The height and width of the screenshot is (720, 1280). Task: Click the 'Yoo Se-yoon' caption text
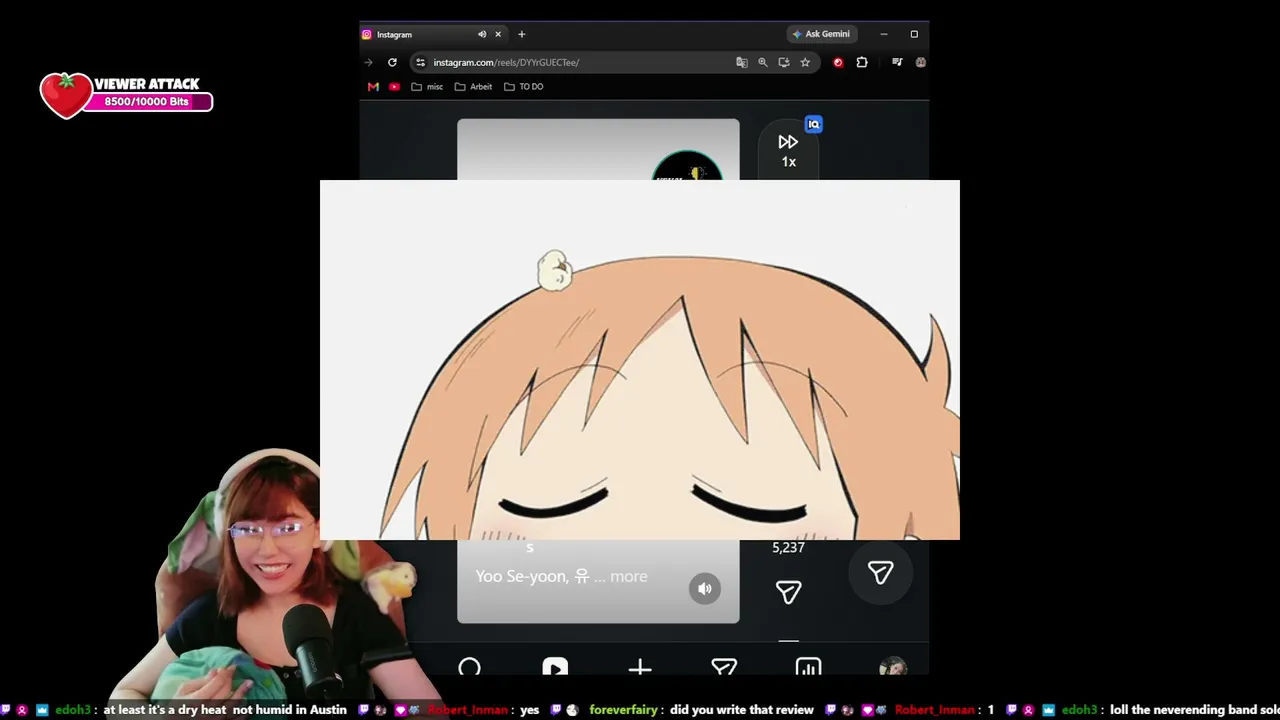522,577
